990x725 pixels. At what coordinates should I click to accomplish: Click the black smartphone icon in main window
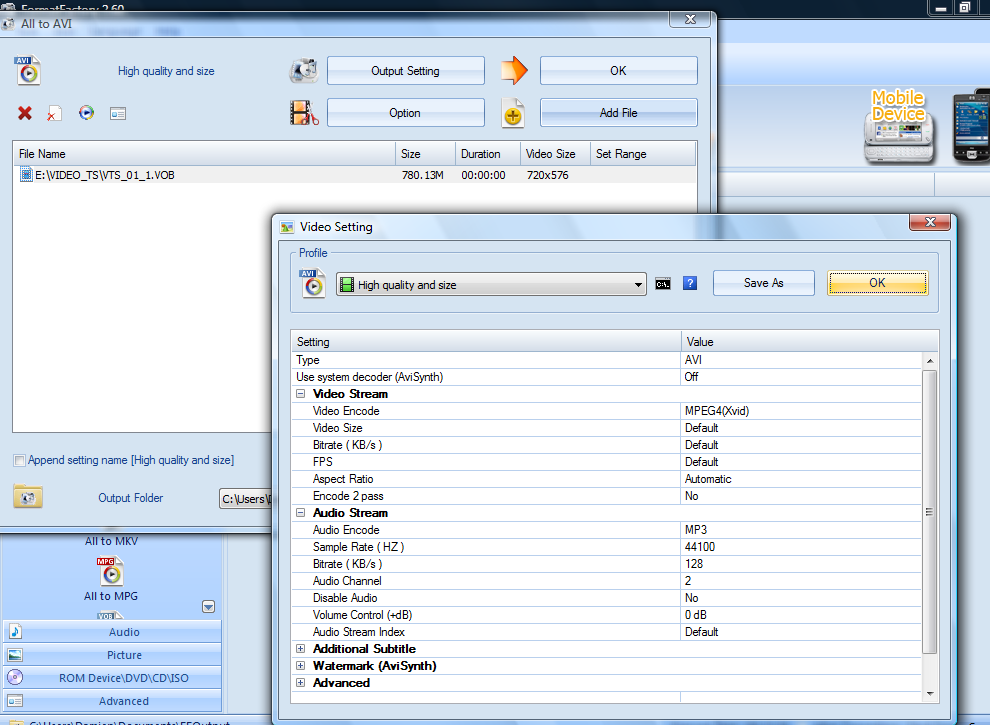[x=970, y=127]
